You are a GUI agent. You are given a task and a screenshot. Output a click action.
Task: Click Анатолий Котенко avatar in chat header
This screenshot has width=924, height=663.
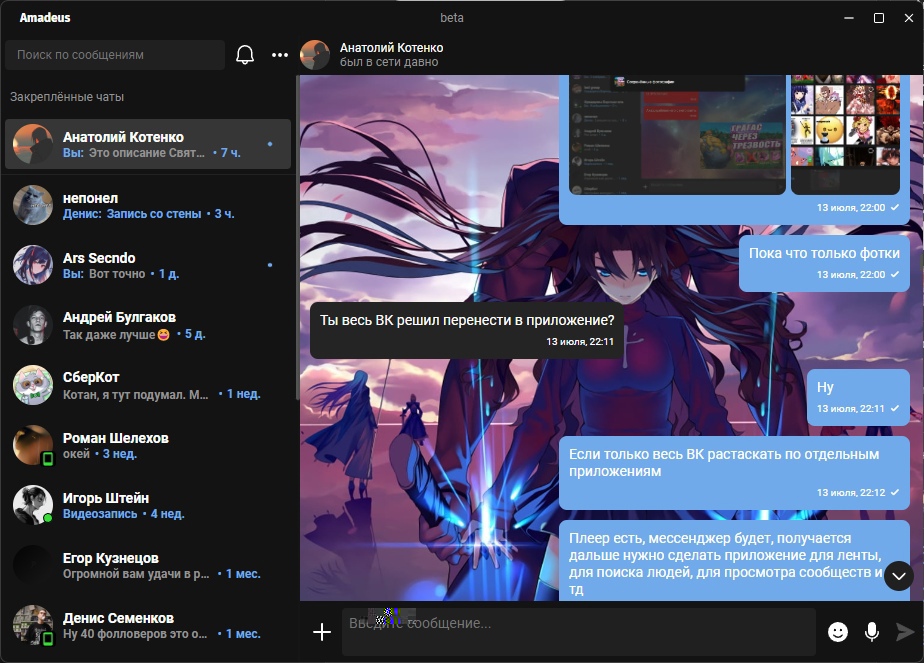(315, 55)
